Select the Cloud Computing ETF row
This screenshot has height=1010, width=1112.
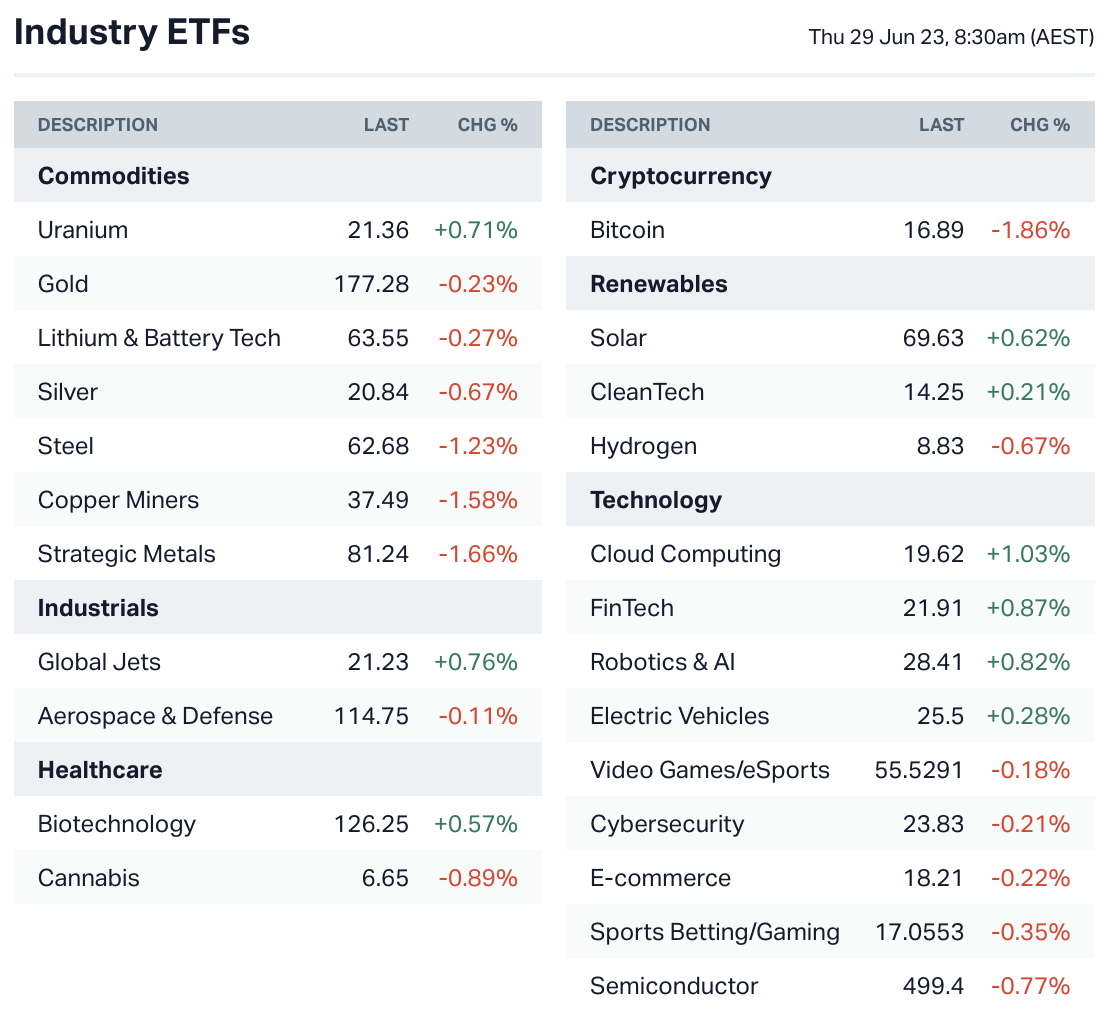[x=685, y=554]
